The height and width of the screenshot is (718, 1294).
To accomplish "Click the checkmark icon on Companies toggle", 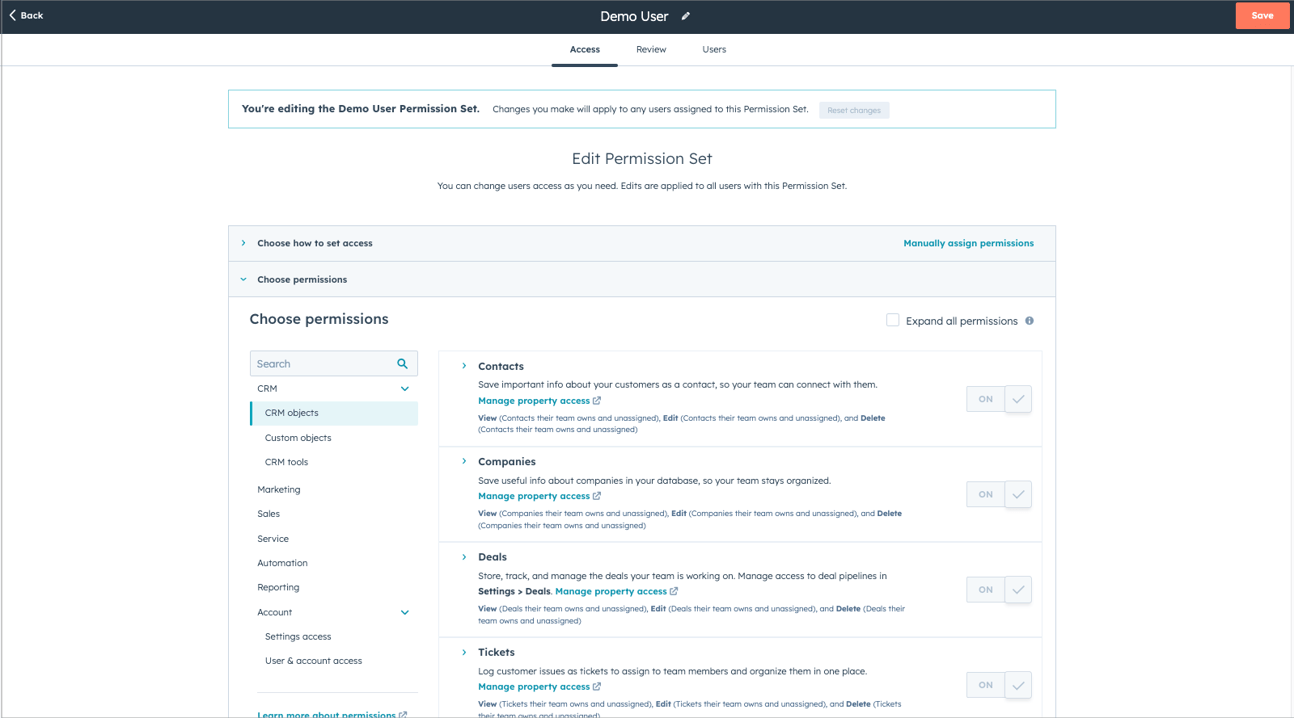I will 1018,494.
